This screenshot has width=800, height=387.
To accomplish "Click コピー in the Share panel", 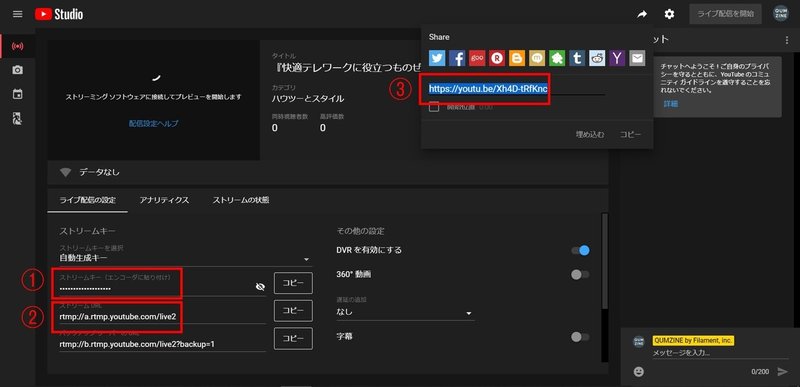I will coord(631,135).
